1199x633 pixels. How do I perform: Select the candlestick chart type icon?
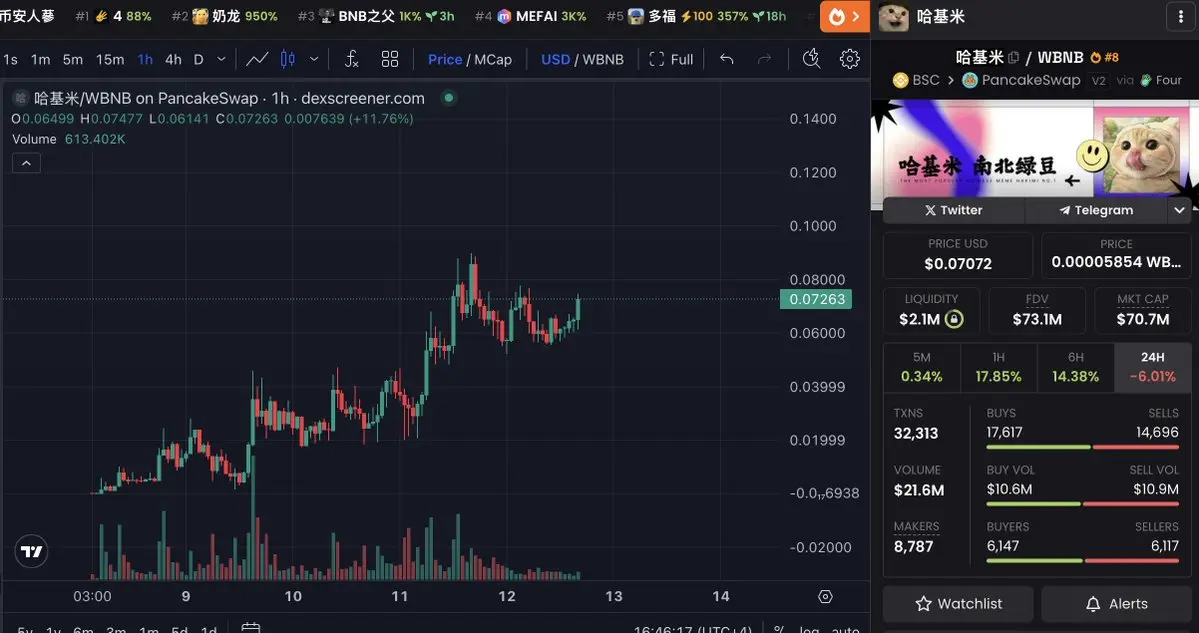pyautogui.click(x=288, y=59)
